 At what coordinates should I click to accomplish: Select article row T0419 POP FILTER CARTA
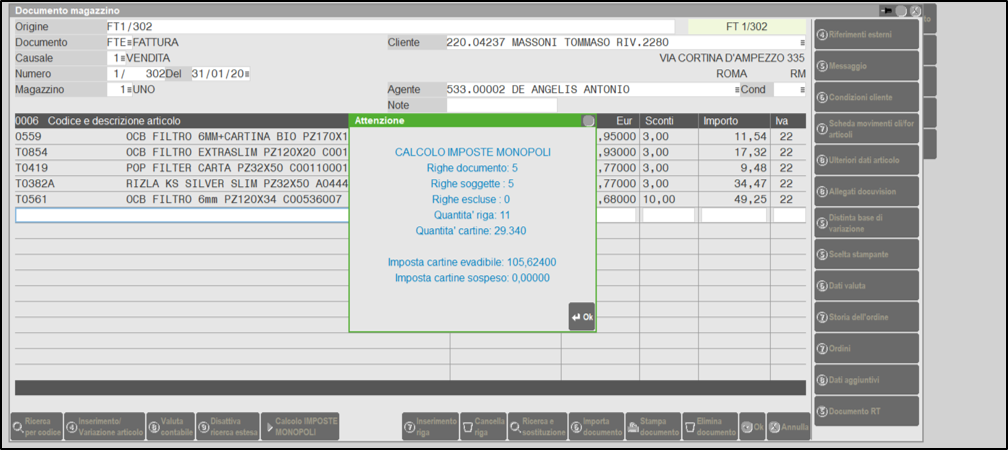coord(180,168)
